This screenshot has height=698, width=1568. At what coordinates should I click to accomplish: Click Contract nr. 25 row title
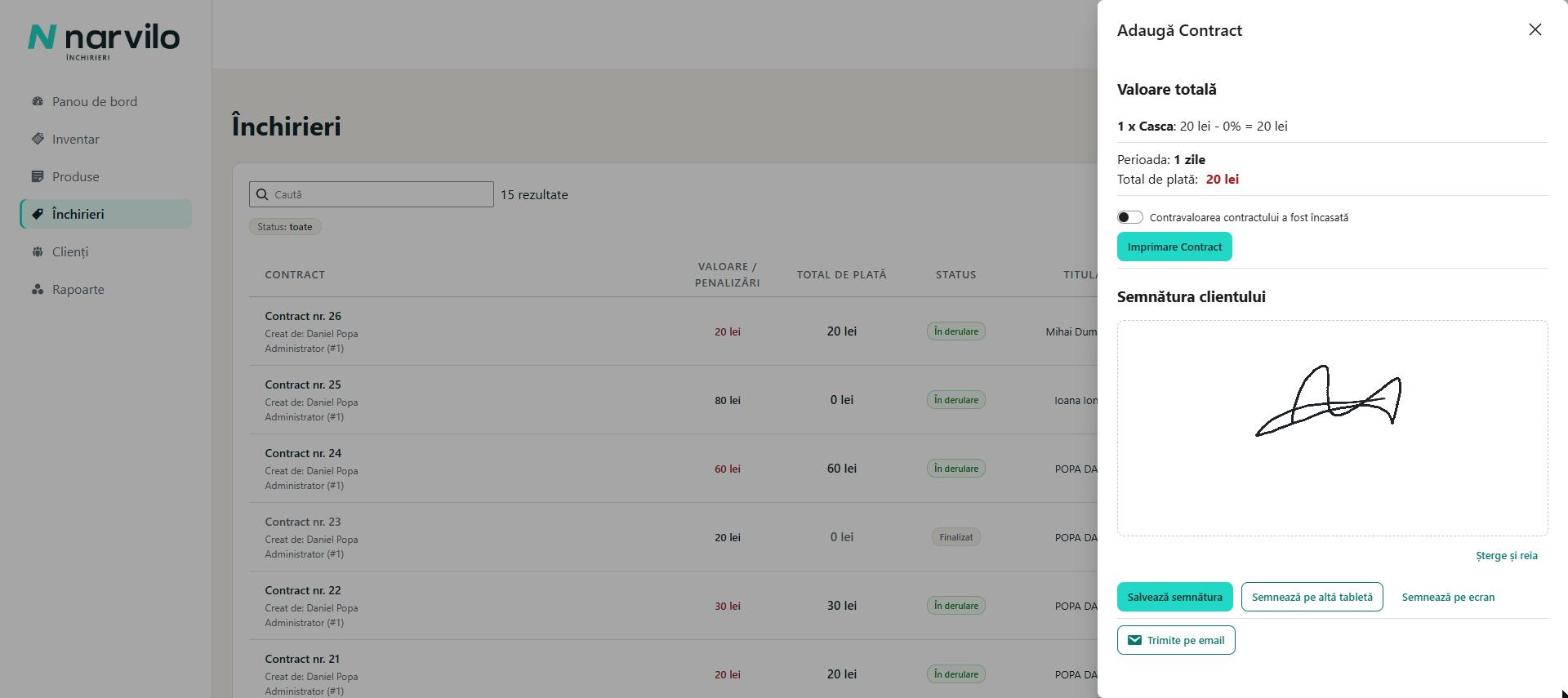pyautogui.click(x=303, y=385)
